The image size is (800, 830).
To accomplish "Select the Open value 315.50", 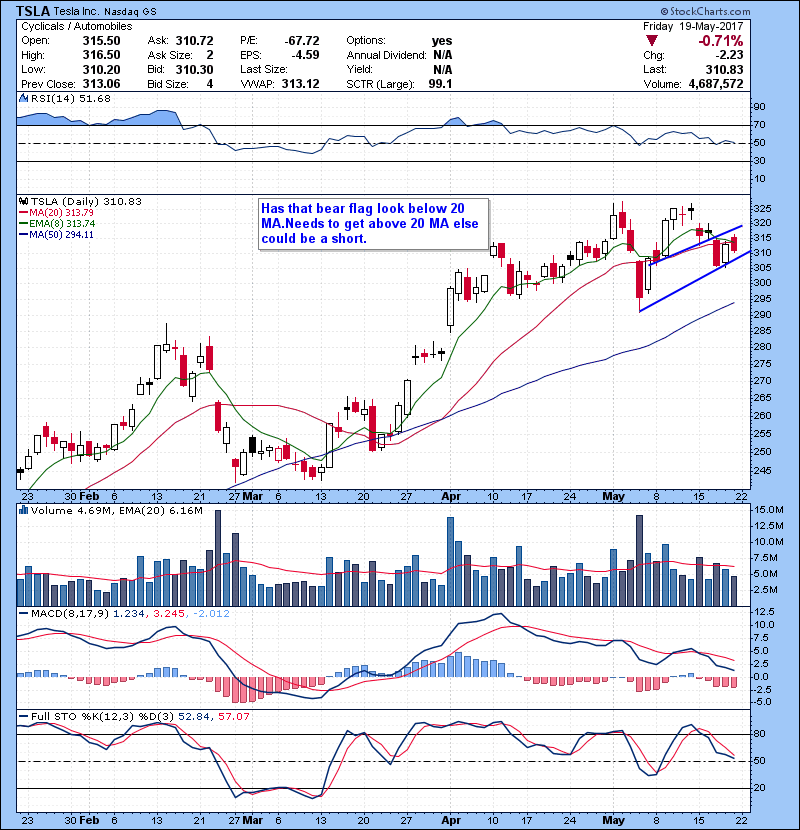I will pos(101,41).
